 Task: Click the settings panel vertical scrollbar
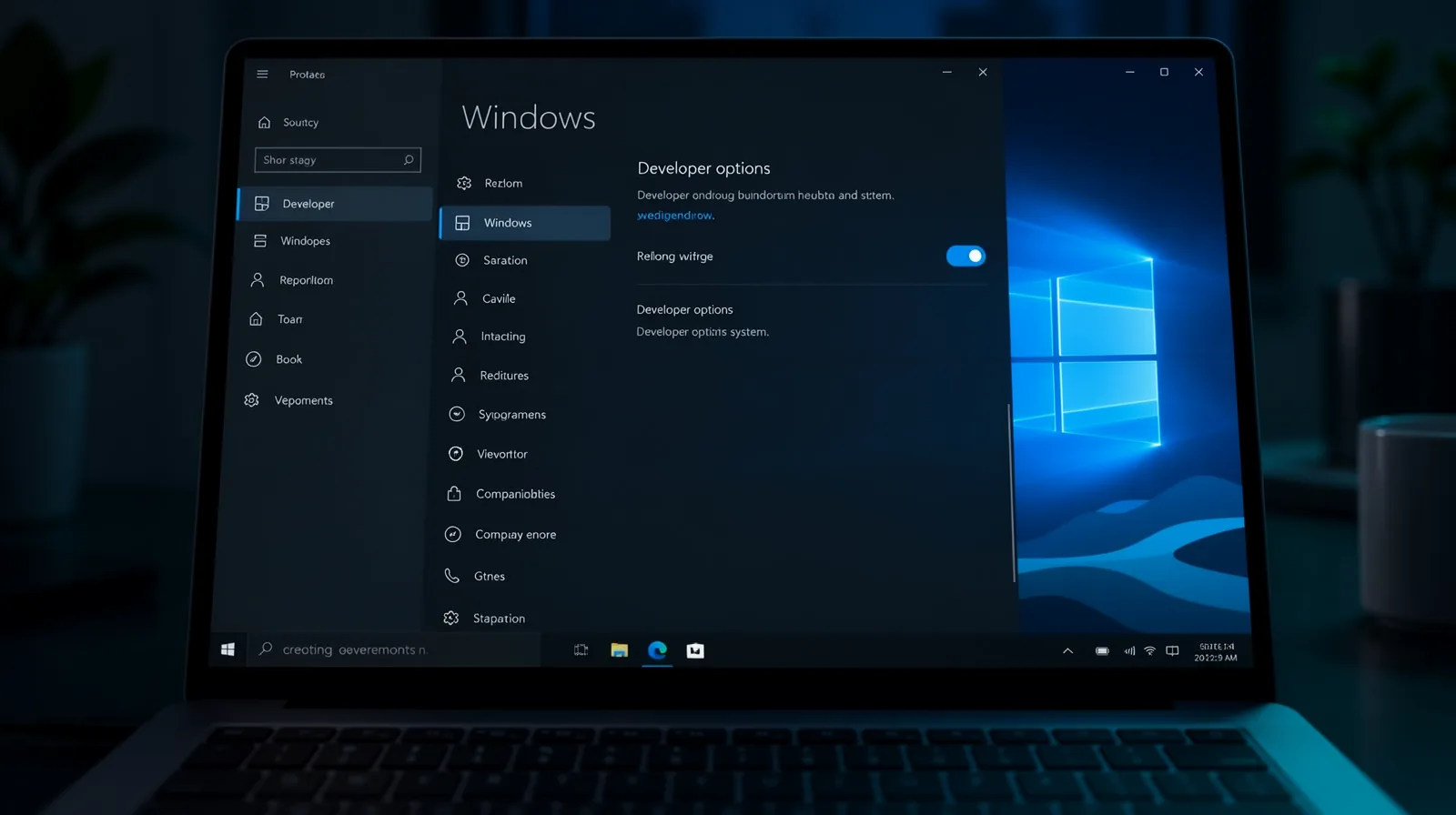coord(1013,491)
